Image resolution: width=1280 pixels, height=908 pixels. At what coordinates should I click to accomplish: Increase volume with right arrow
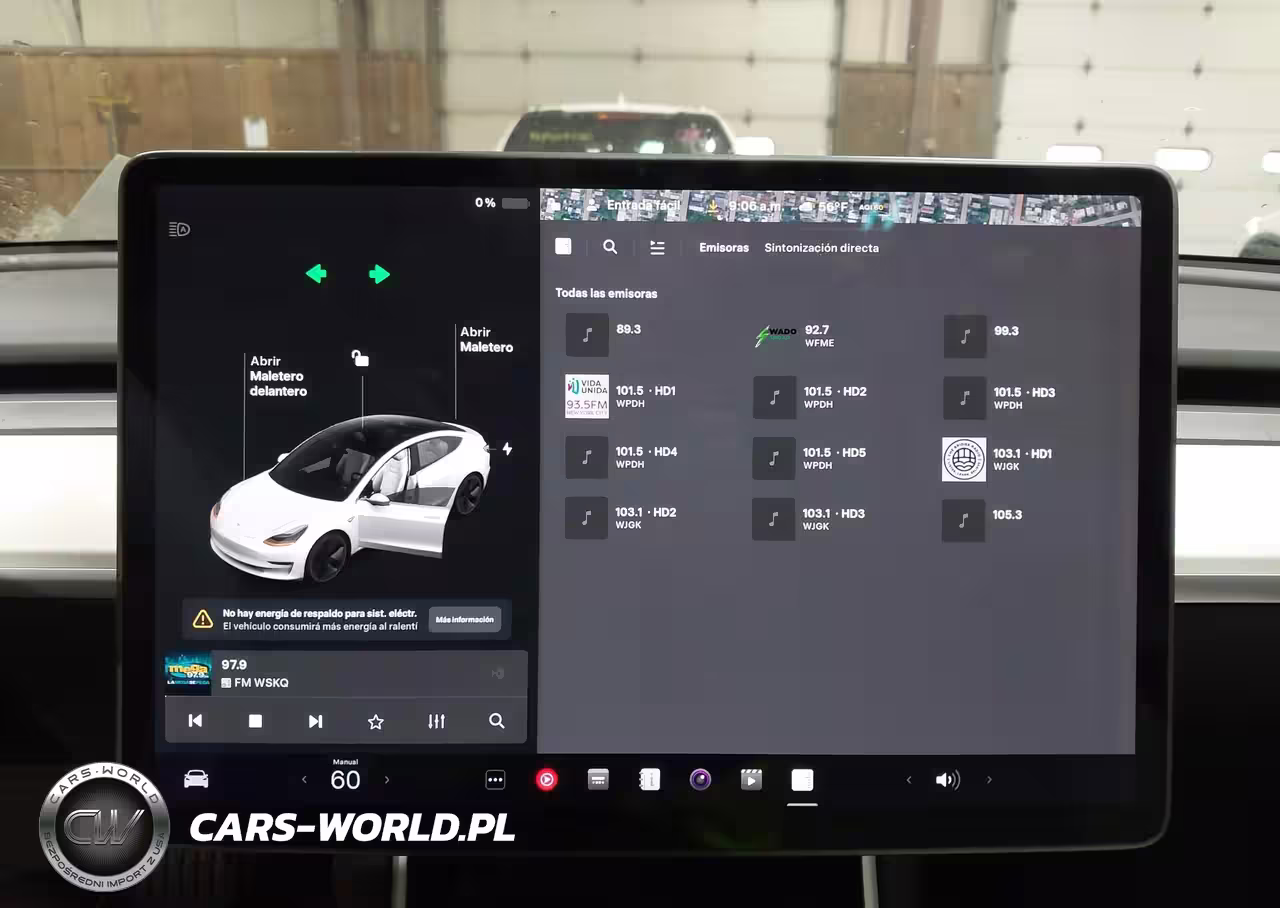click(x=989, y=780)
